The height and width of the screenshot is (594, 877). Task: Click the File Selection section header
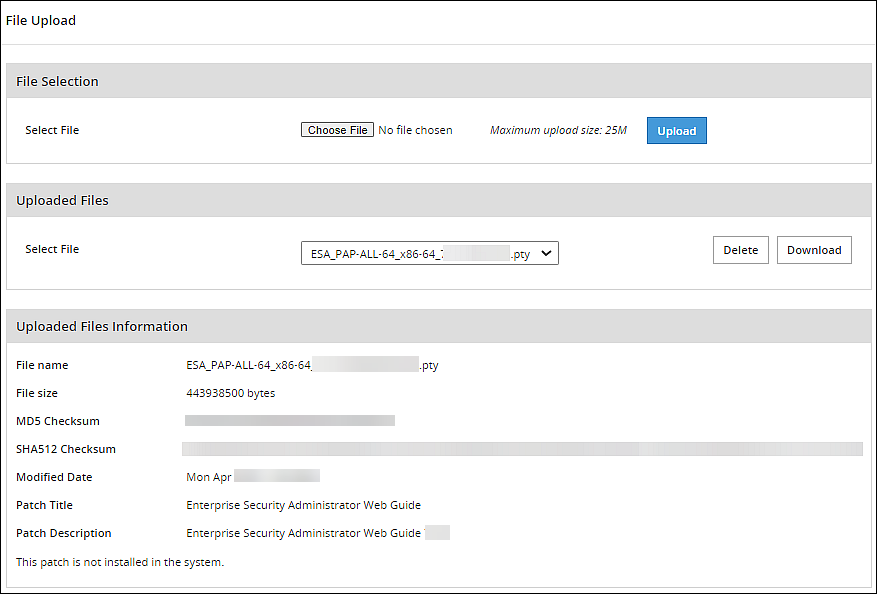(x=57, y=80)
